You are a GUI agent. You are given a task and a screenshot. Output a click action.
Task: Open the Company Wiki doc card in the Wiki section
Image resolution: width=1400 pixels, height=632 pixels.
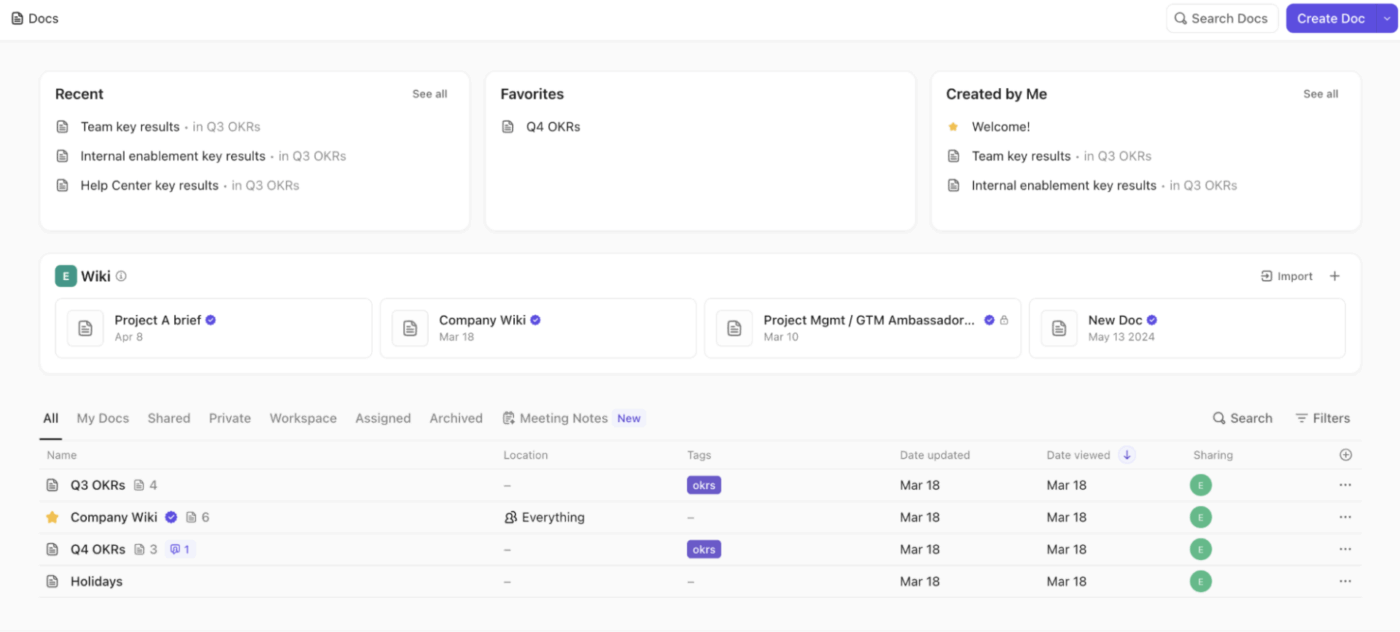538,328
